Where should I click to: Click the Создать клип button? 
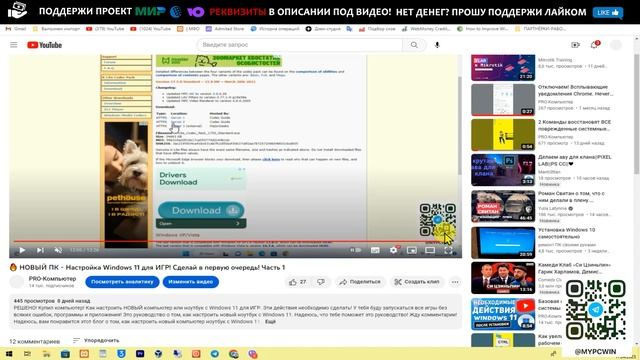coord(417,282)
